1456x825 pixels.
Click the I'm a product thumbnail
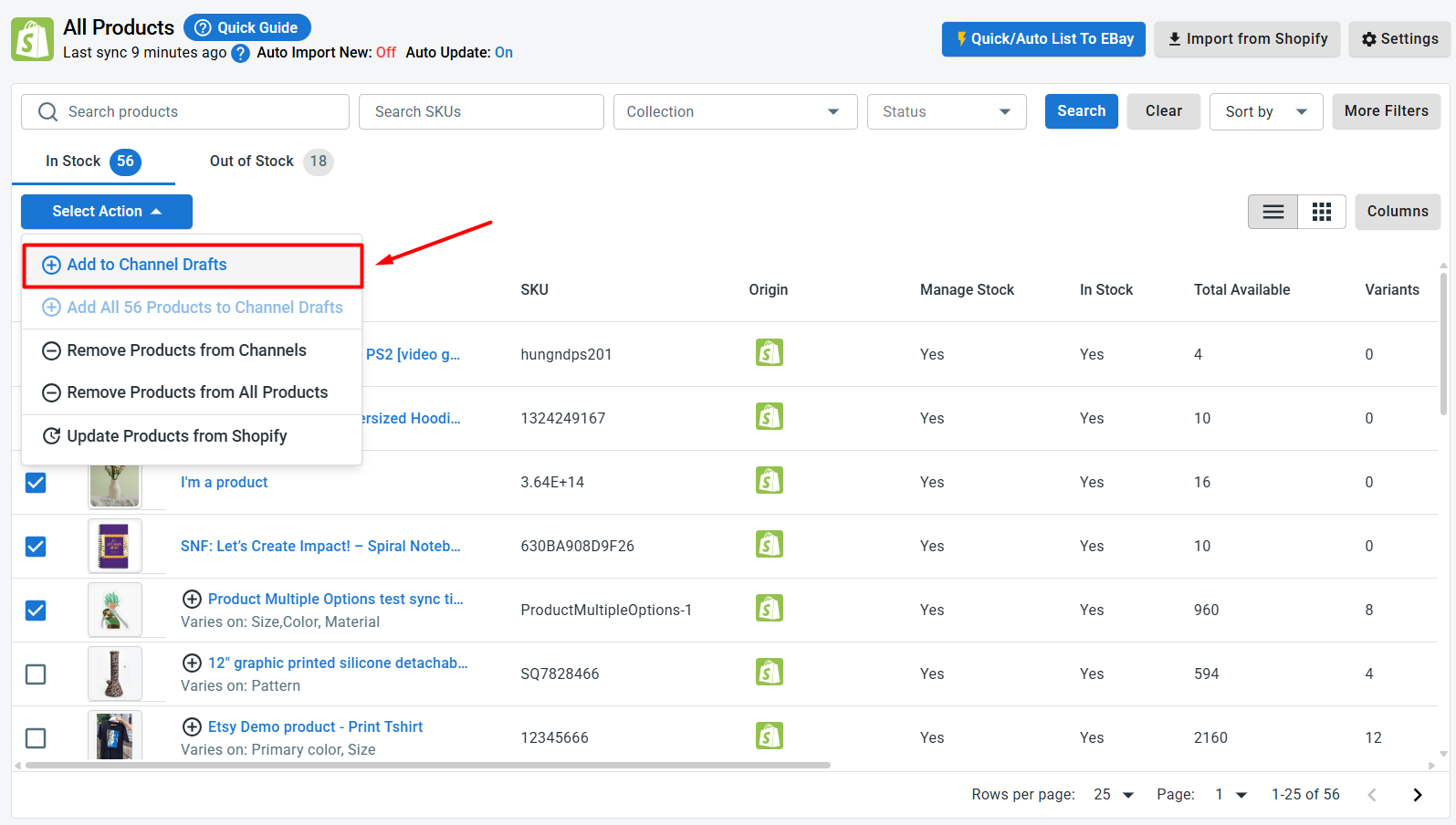click(x=115, y=485)
